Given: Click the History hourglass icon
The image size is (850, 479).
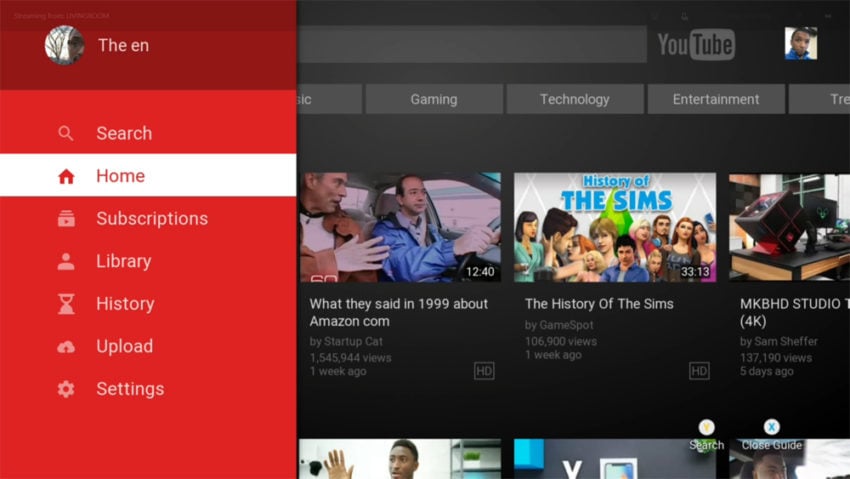Looking at the screenshot, I should [66, 304].
